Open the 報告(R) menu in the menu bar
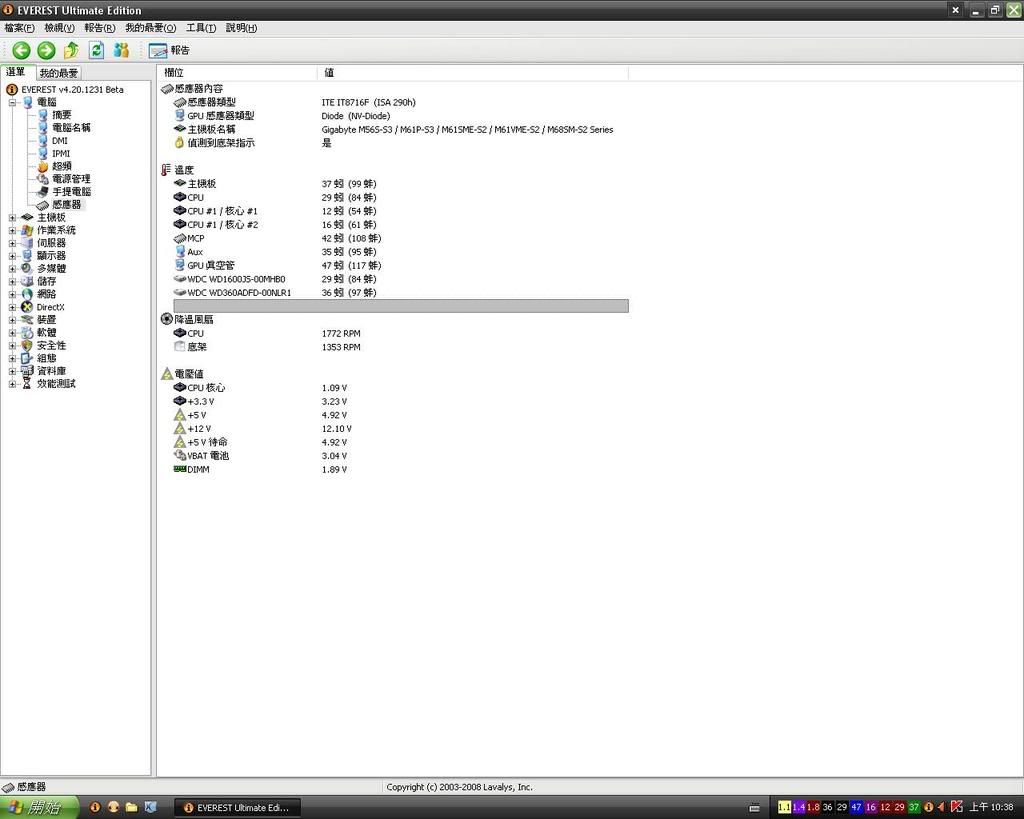Viewport: 1024px width, 819px height. 99,28
